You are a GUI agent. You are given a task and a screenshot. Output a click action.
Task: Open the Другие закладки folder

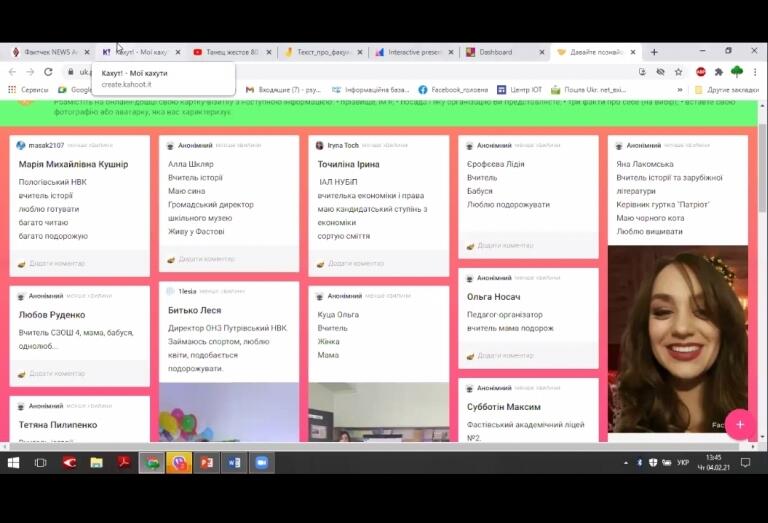point(727,90)
